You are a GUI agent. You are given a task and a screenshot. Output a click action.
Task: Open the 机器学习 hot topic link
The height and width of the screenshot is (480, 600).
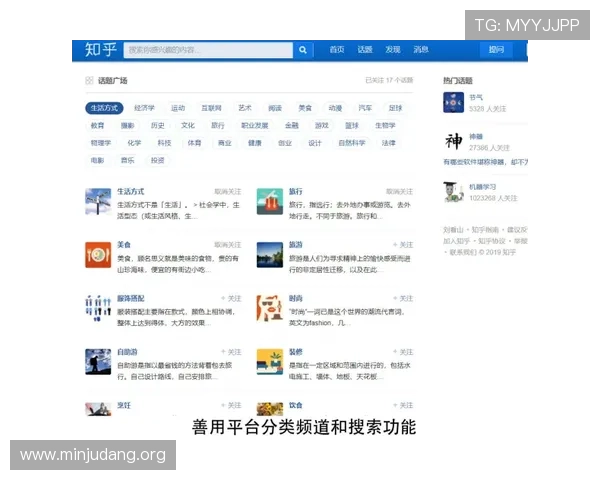pos(483,187)
